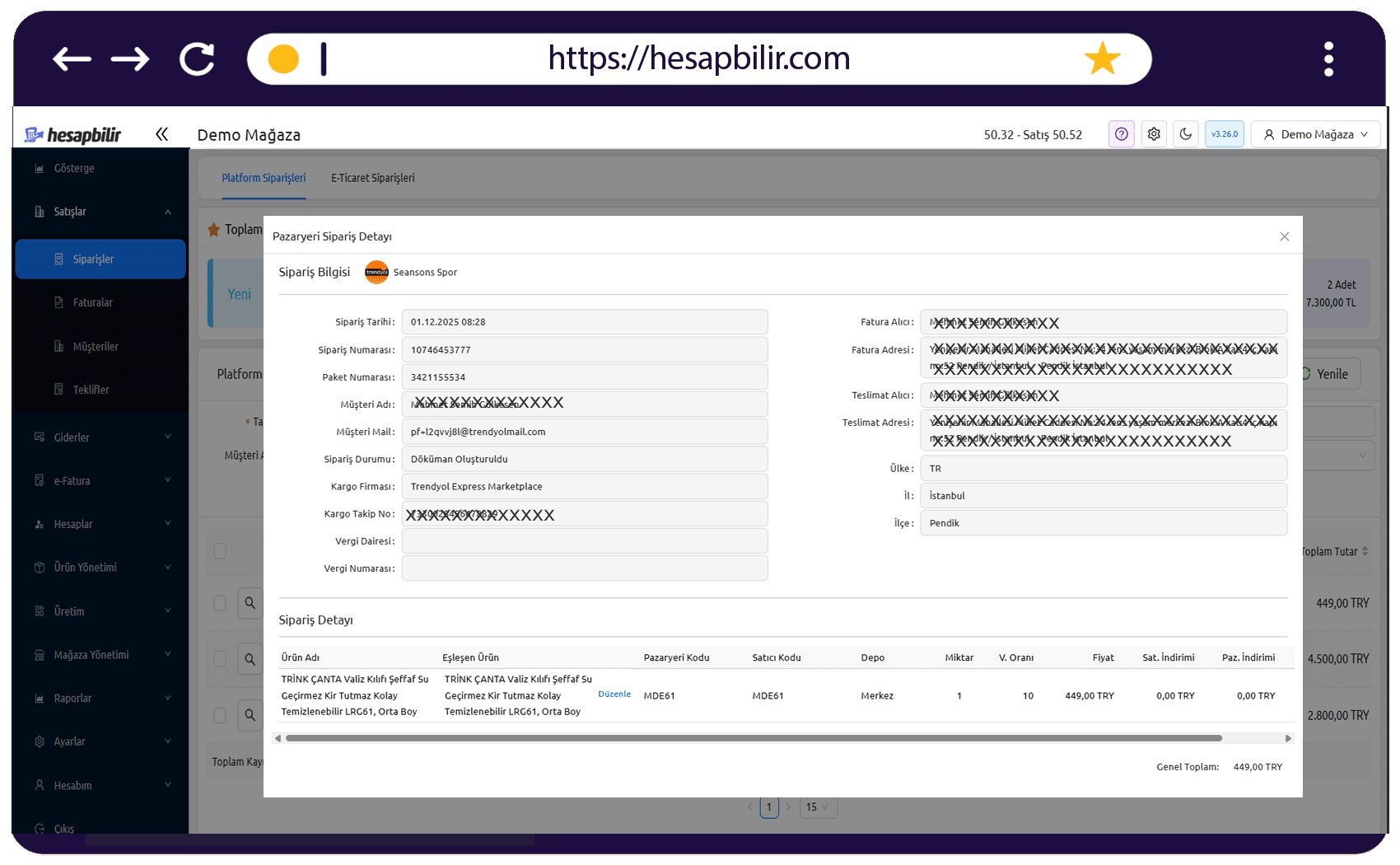Click the Trendyol store logo icon
Image resolution: width=1400 pixels, height=865 pixels.
(x=376, y=272)
